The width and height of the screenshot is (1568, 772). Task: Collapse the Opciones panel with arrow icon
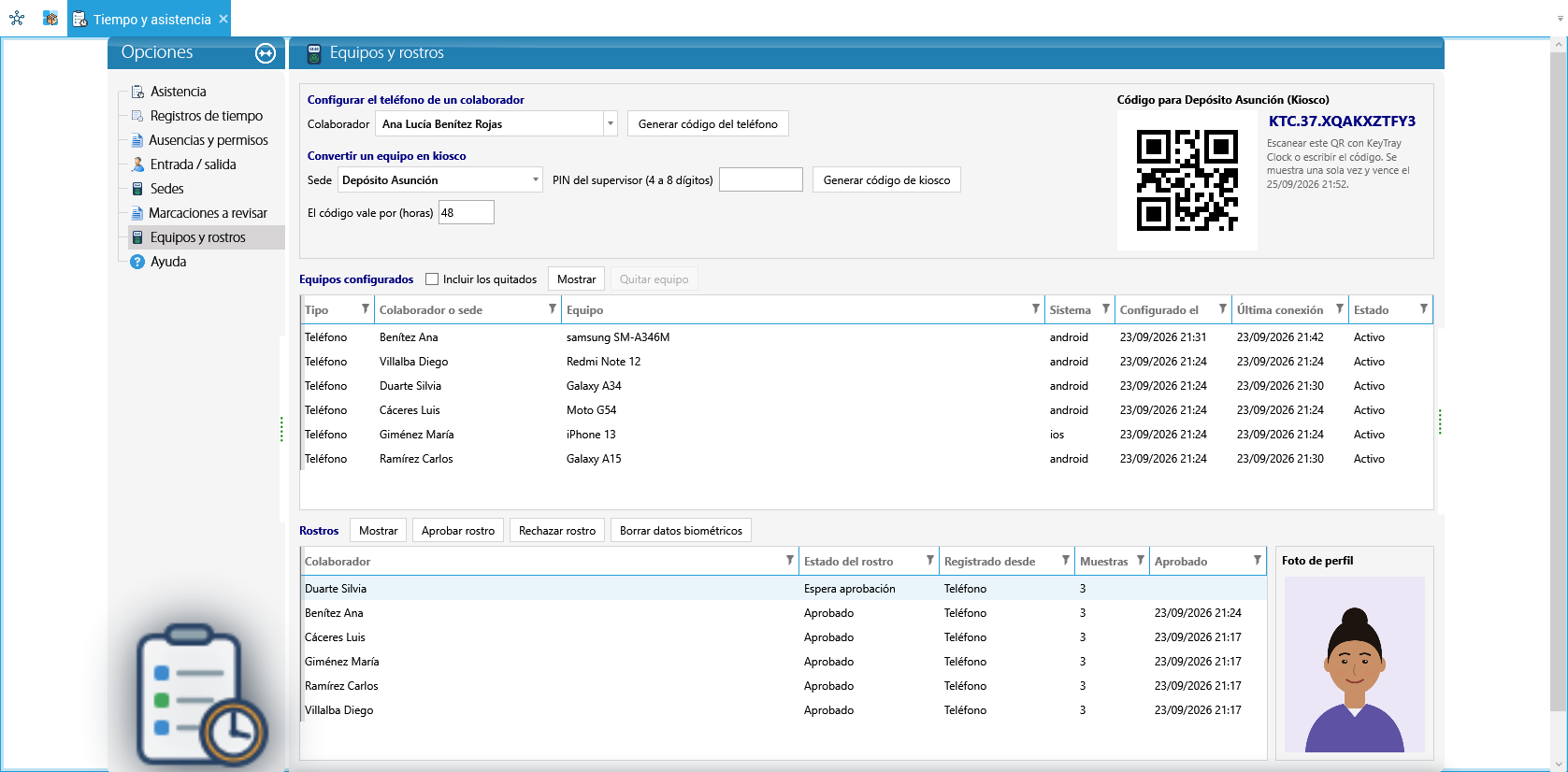(x=266, y=53)
